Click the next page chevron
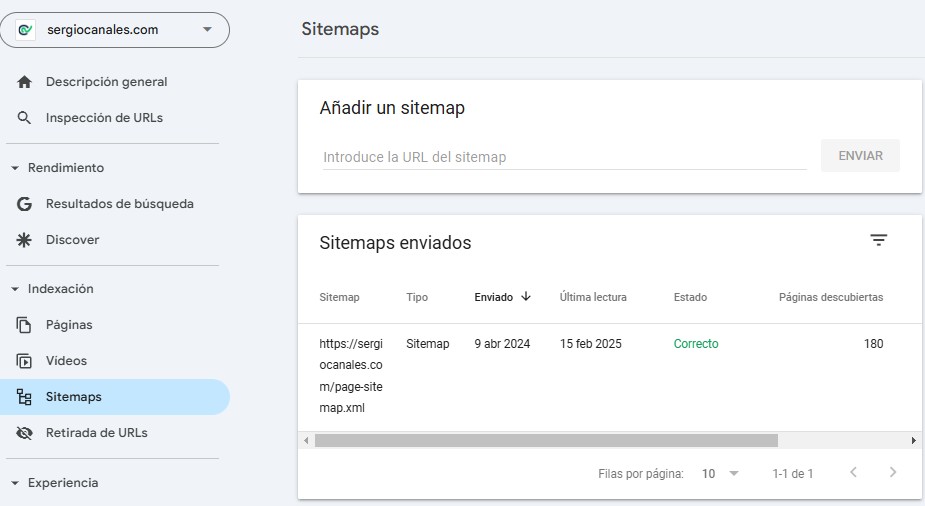This screenshot has width=925, height=506. [893, 472]
